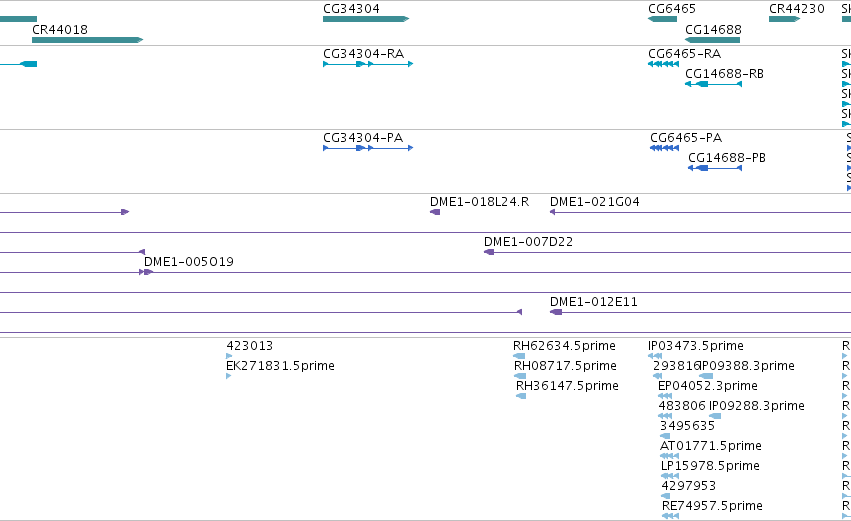Select the CG34304-RA transcript glyph
Image resolution: width=851 pixels, height=521 pixels.
(368, 64)
